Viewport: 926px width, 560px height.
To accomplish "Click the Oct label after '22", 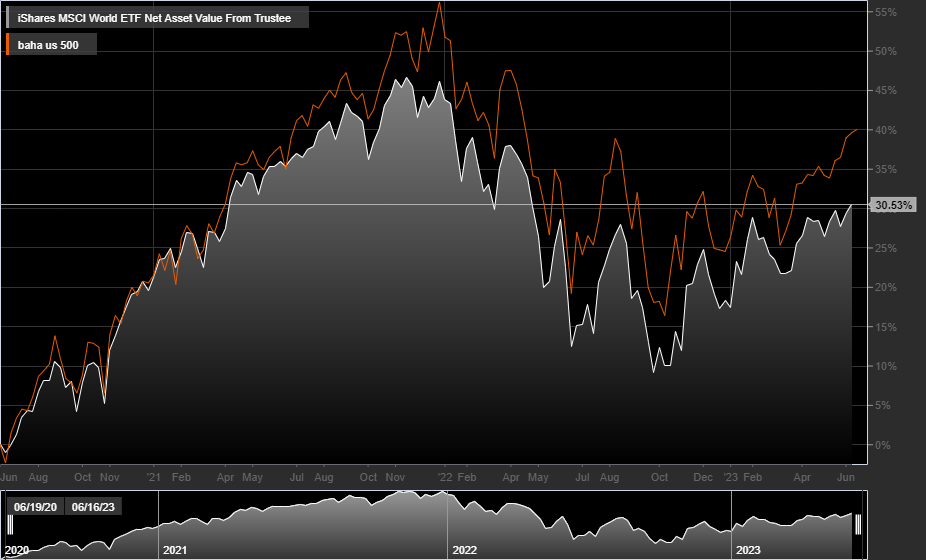I will click(659, 477).
